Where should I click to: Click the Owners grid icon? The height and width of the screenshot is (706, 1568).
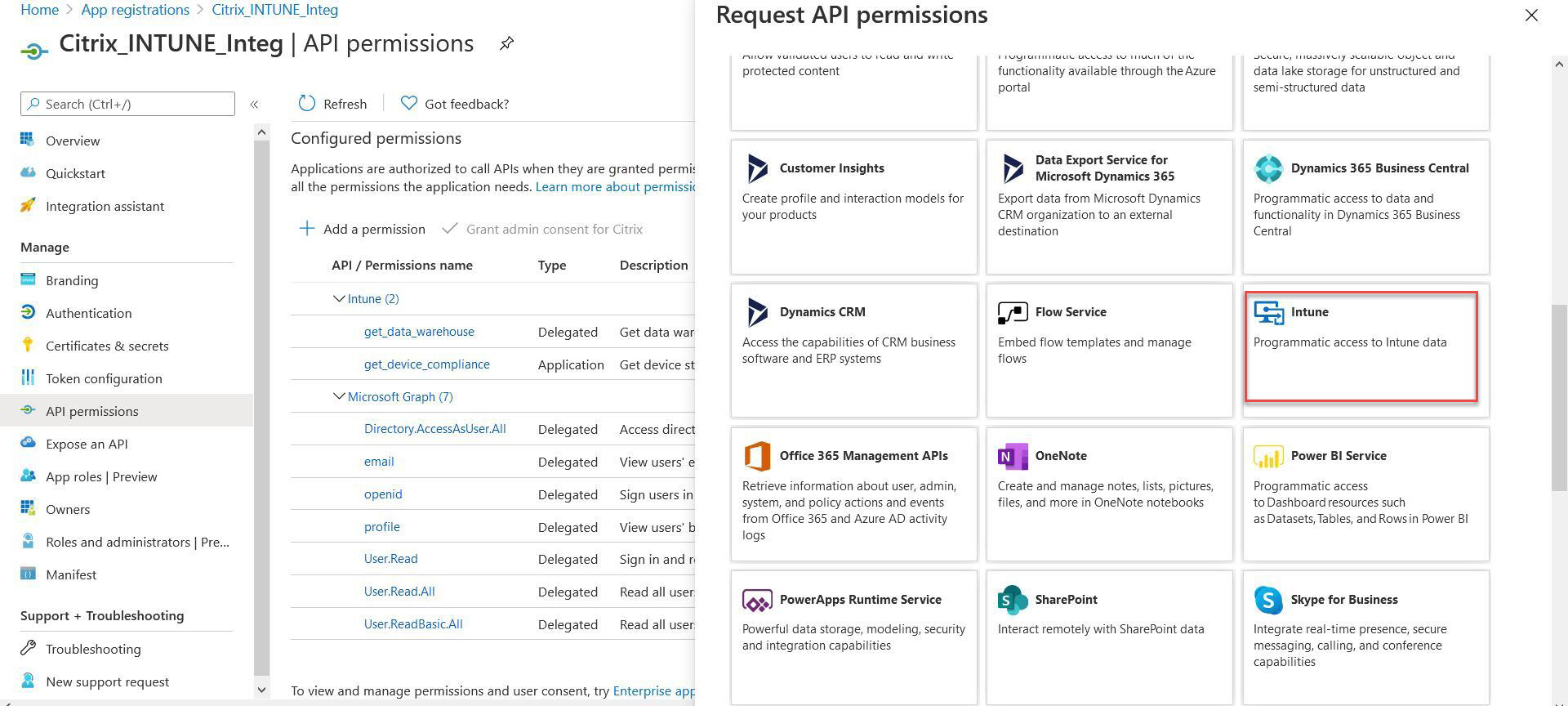tap(28, 508)
